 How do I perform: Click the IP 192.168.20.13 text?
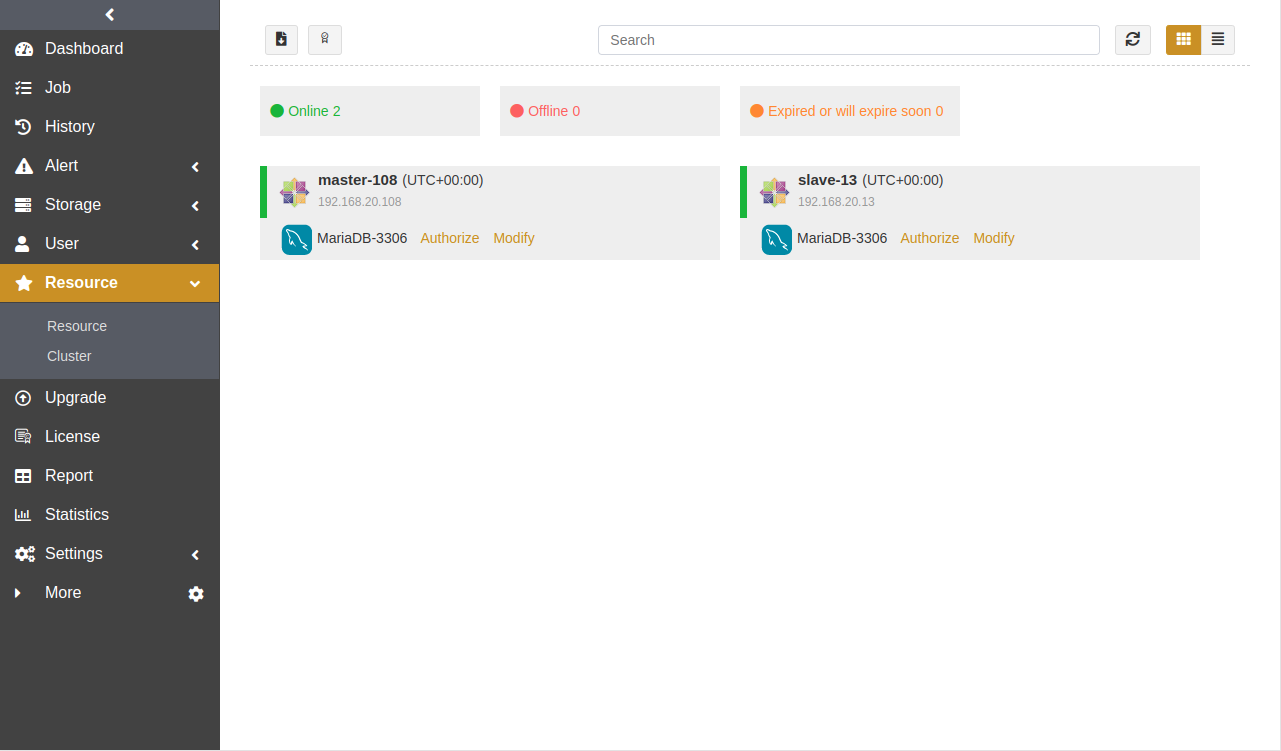coord(836,202)
